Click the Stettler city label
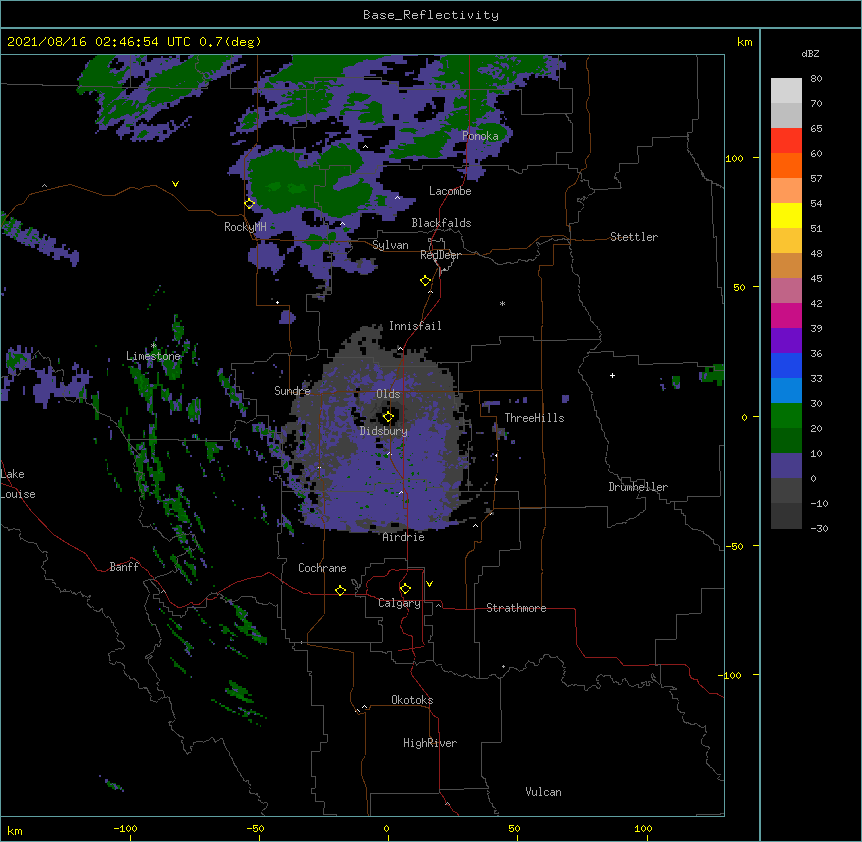This screenshot has width=862, height=842. tap(634, 237)
